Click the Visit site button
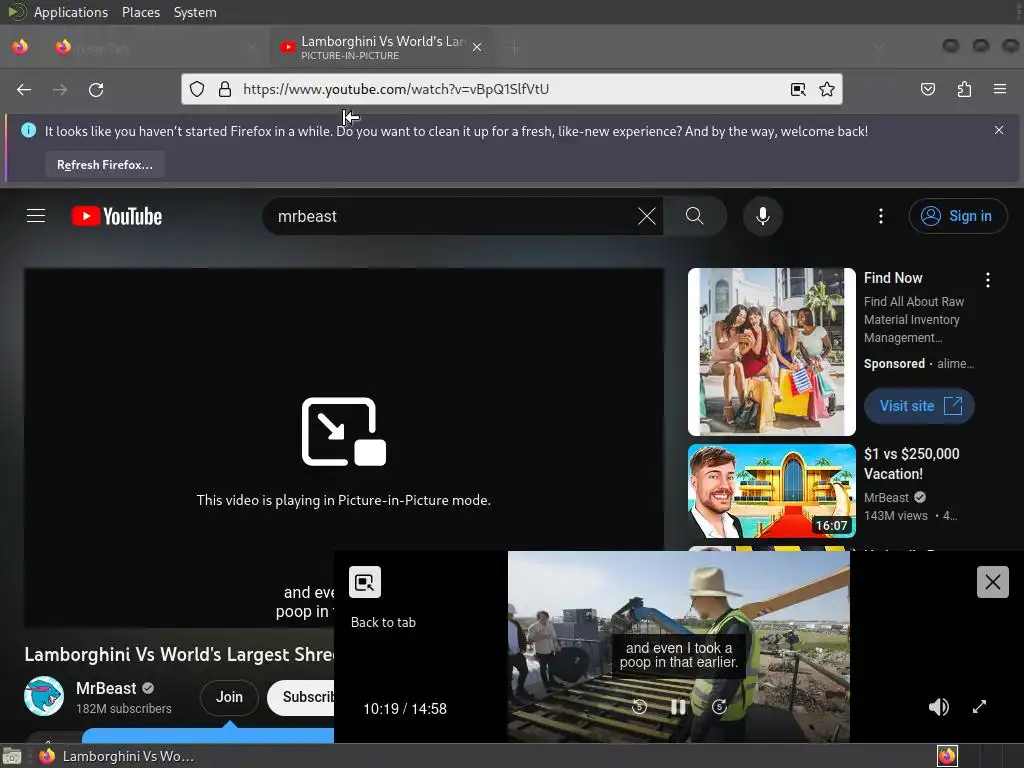Screen dimensions: 1024x768 click(x=919, y=406)
